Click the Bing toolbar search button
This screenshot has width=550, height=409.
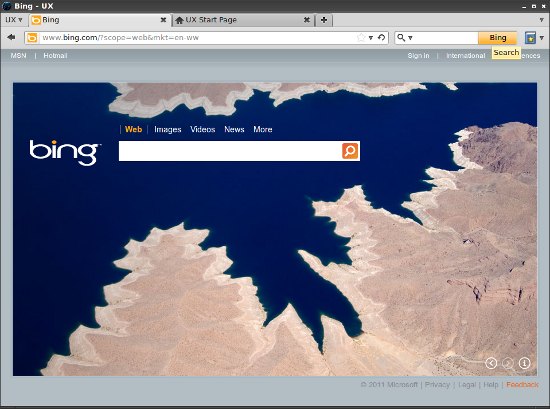(x=497, y=38)
